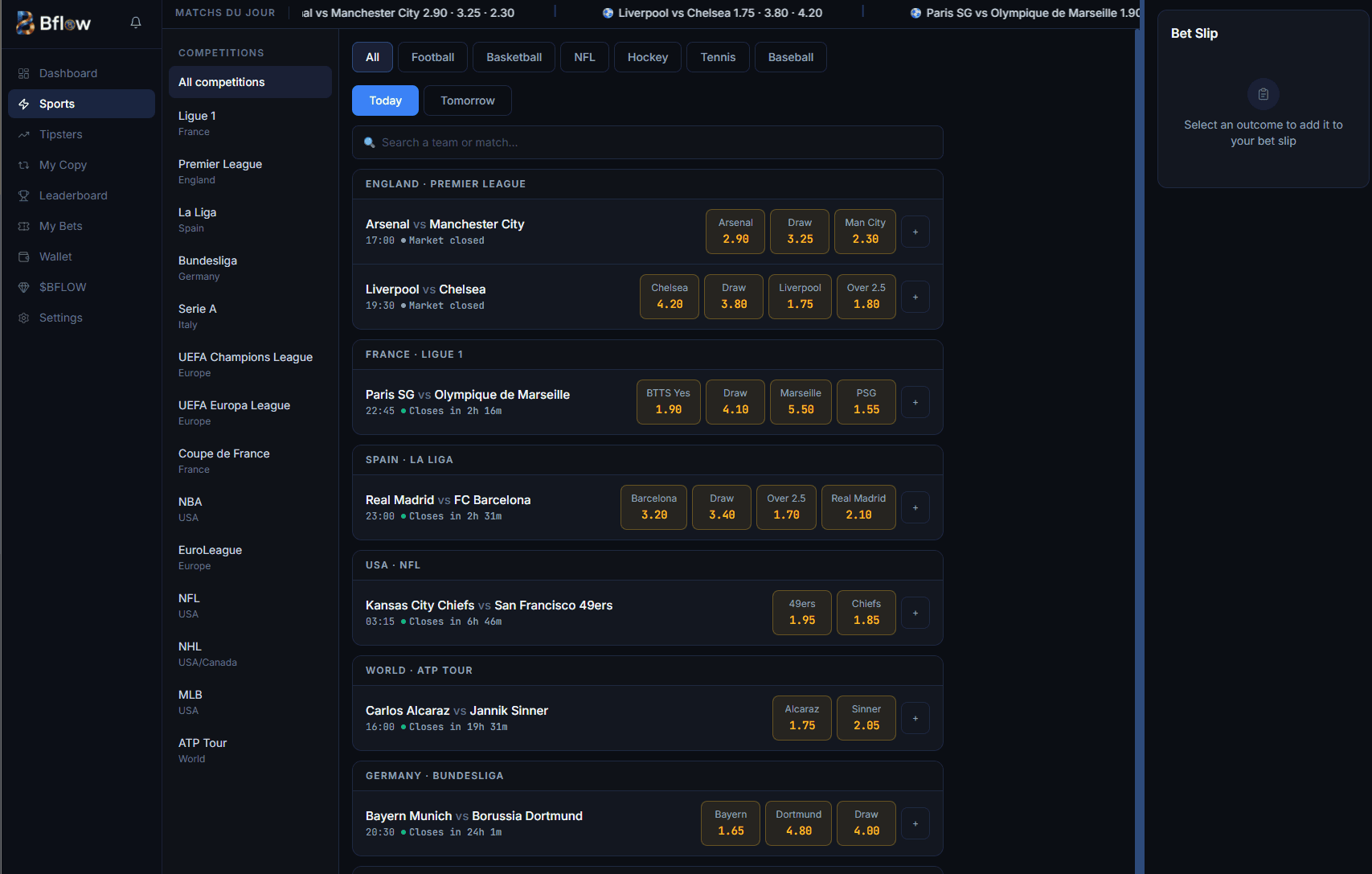Pick Over 2.5 in Liverpool vs Chelsea
This screenshot has width=1372, height=874.
[x=866, y=297]
